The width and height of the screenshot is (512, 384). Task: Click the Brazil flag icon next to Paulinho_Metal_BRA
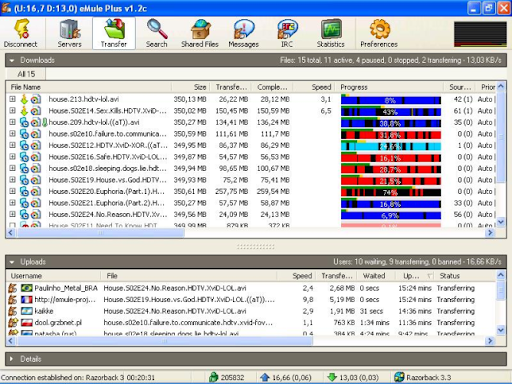click(x=27, y=288)
